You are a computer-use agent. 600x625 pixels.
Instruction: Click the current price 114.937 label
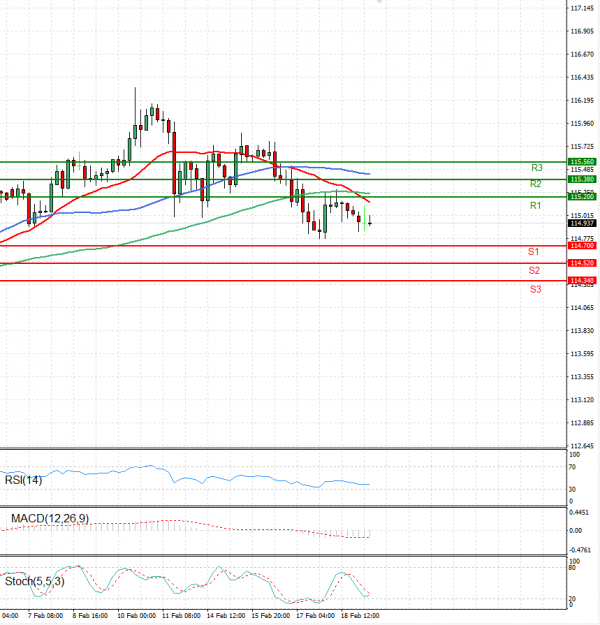coord(582,223)
